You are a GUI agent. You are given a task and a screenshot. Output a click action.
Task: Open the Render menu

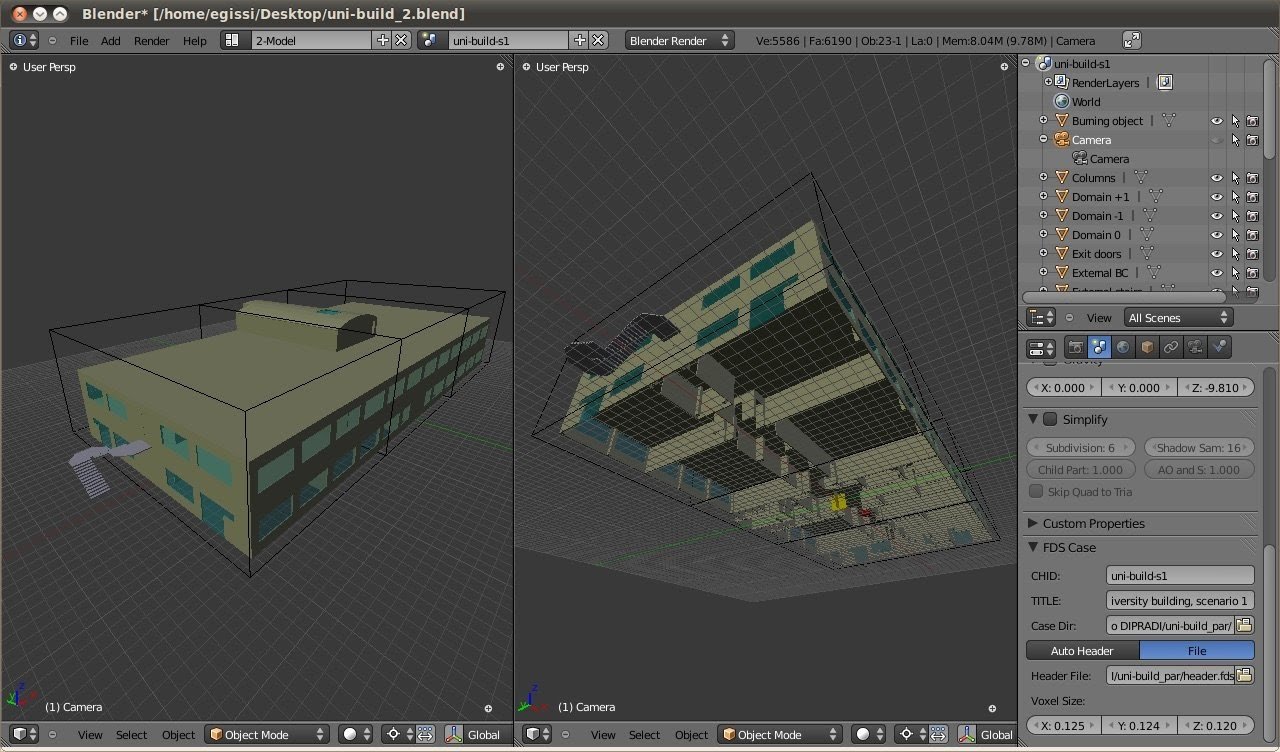click(151, 40)
